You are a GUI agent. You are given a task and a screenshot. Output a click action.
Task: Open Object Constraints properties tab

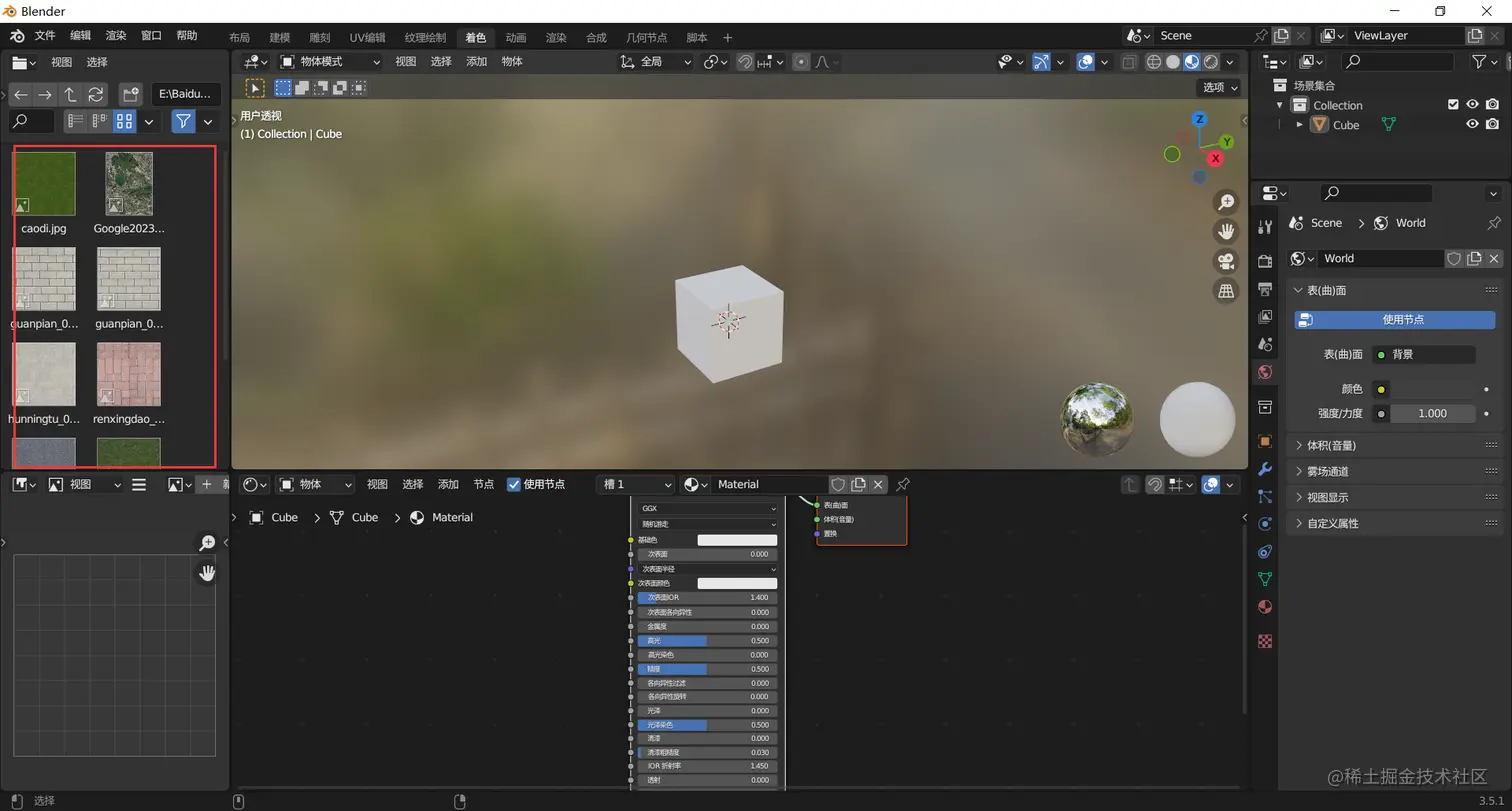[x=1265, y=551]
